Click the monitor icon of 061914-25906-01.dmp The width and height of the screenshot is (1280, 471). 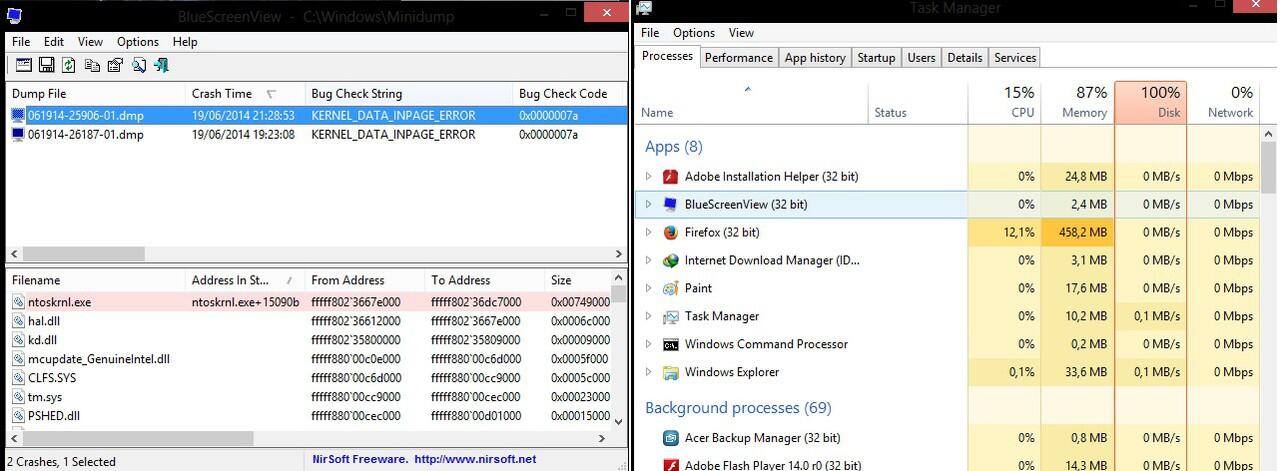coord(18,115)
